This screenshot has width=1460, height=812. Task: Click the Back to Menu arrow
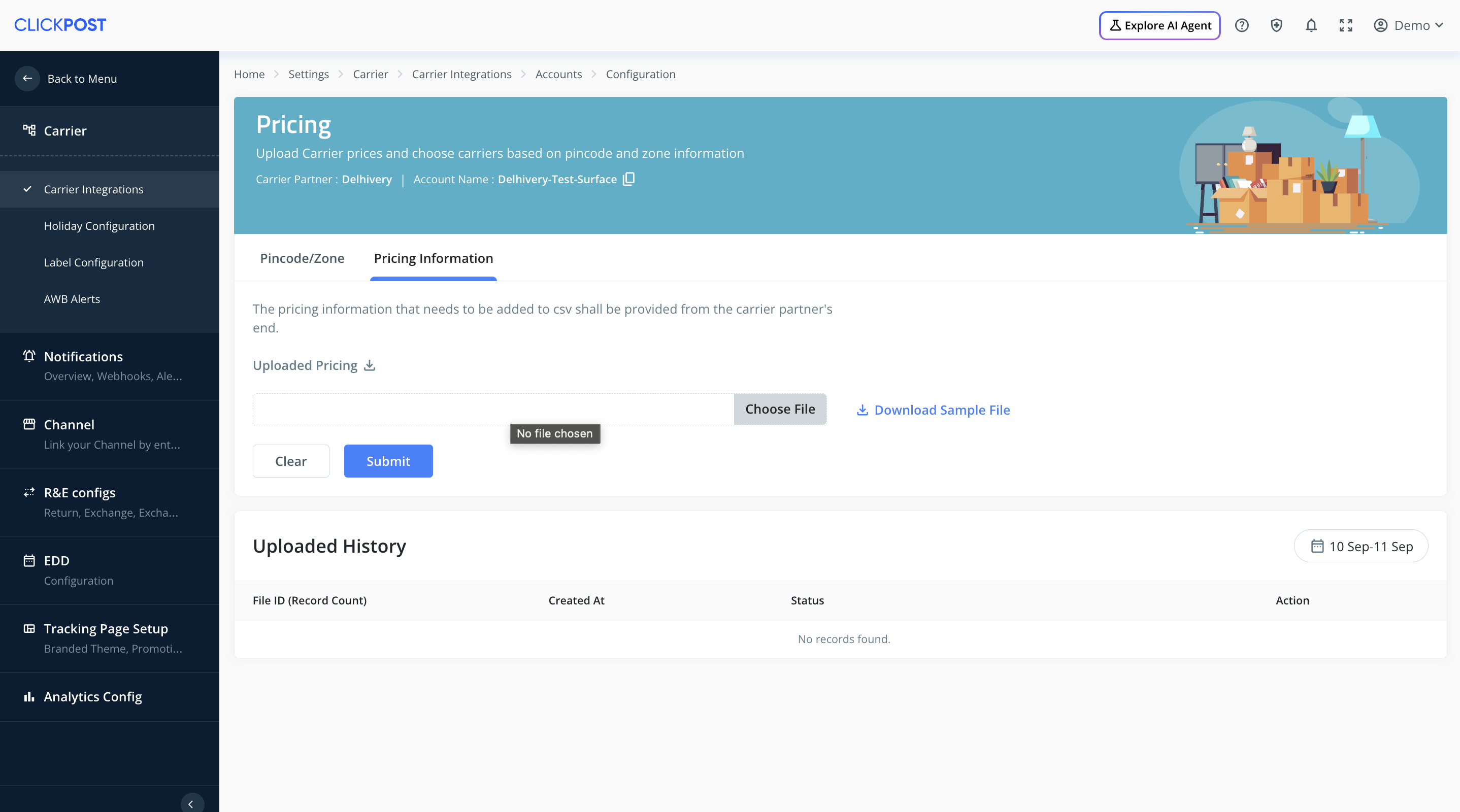pyautogui.click(x=27, y=79)
